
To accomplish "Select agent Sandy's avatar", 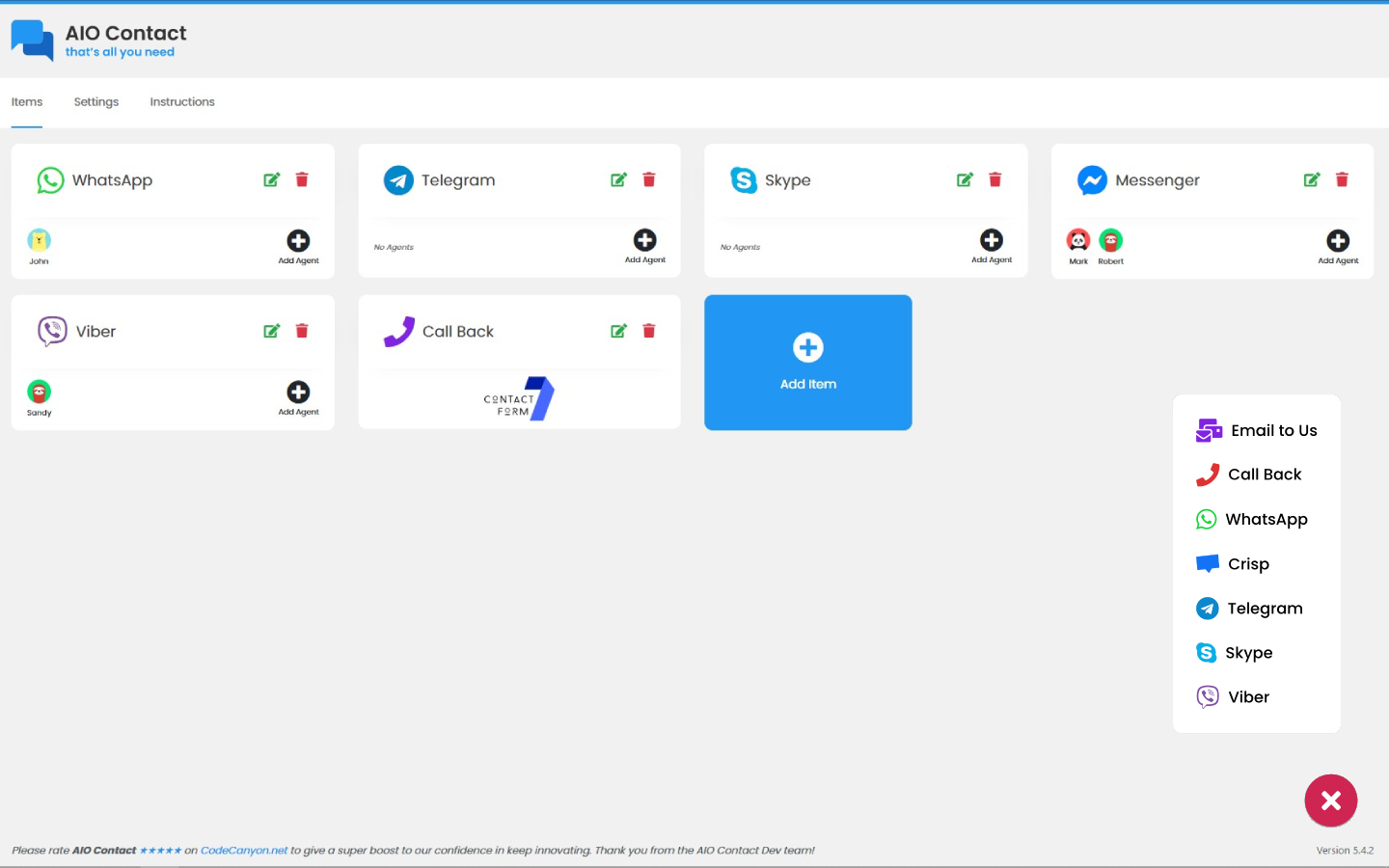I will click(39, 392).
